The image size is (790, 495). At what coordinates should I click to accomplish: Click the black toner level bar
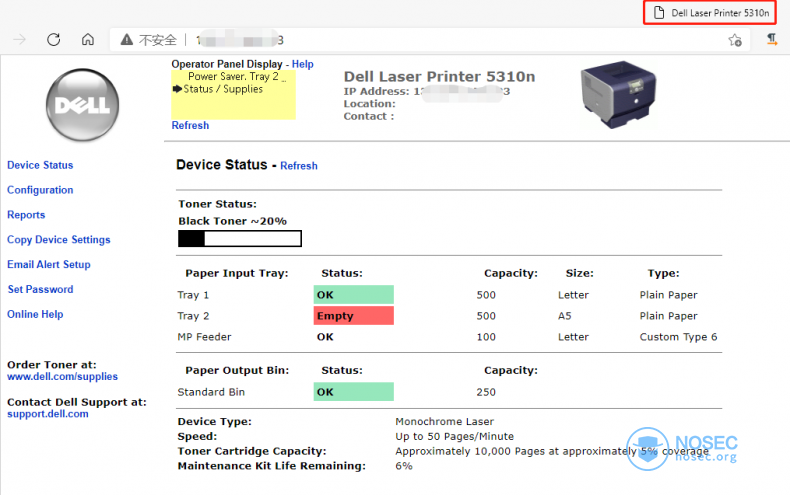pyautogui.click(x=240, y=238)
